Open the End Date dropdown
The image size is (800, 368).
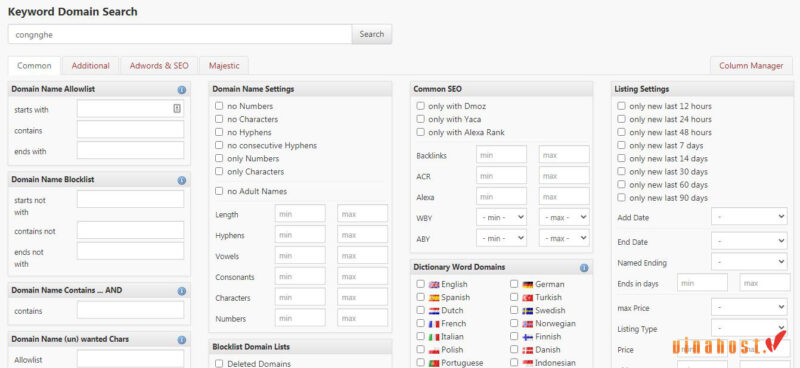[x=749, y=241]
